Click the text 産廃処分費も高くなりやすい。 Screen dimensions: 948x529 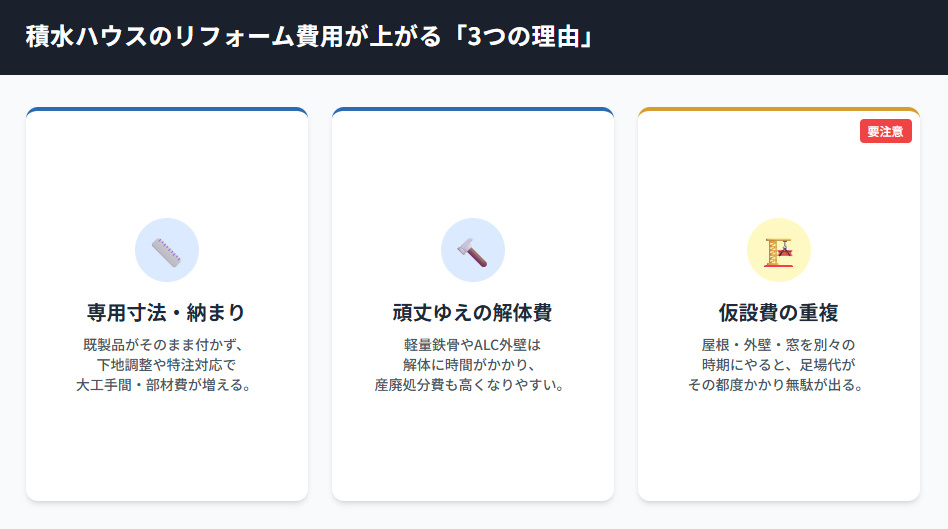point(472,385)
